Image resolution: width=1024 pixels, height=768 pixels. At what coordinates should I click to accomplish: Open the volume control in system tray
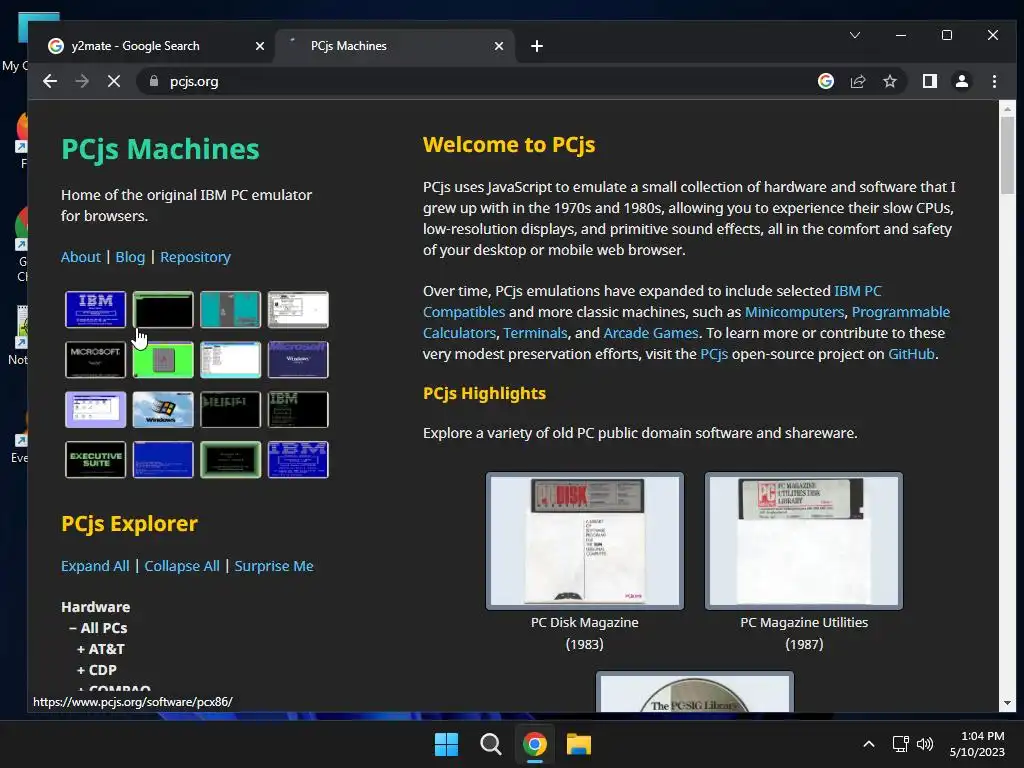click(x=925, y=744)
